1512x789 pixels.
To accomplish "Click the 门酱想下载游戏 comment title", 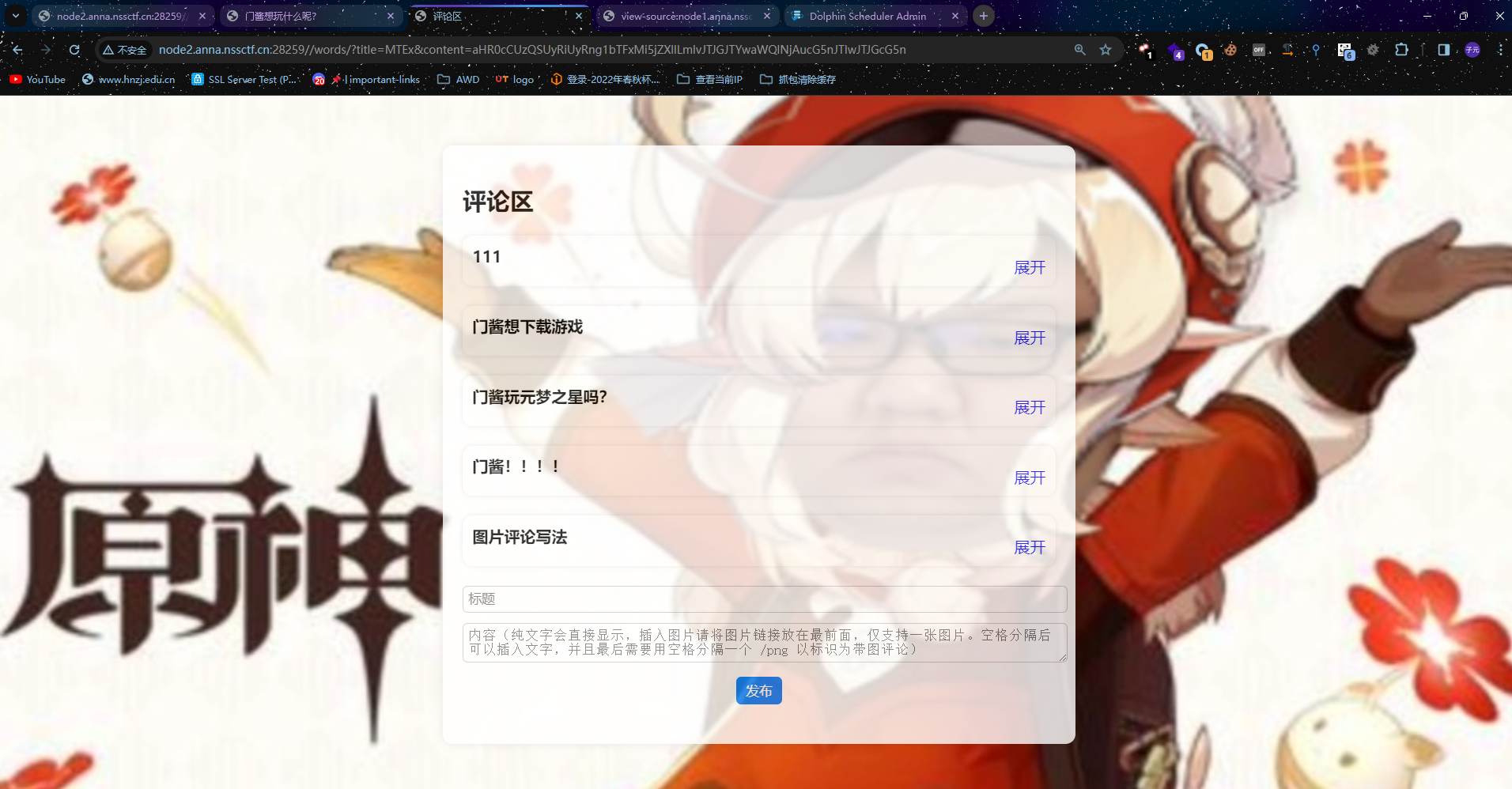I will pos(527,327).
